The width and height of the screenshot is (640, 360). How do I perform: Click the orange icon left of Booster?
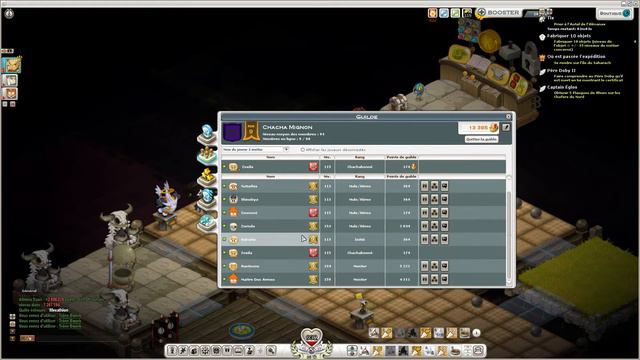point(432,13)
